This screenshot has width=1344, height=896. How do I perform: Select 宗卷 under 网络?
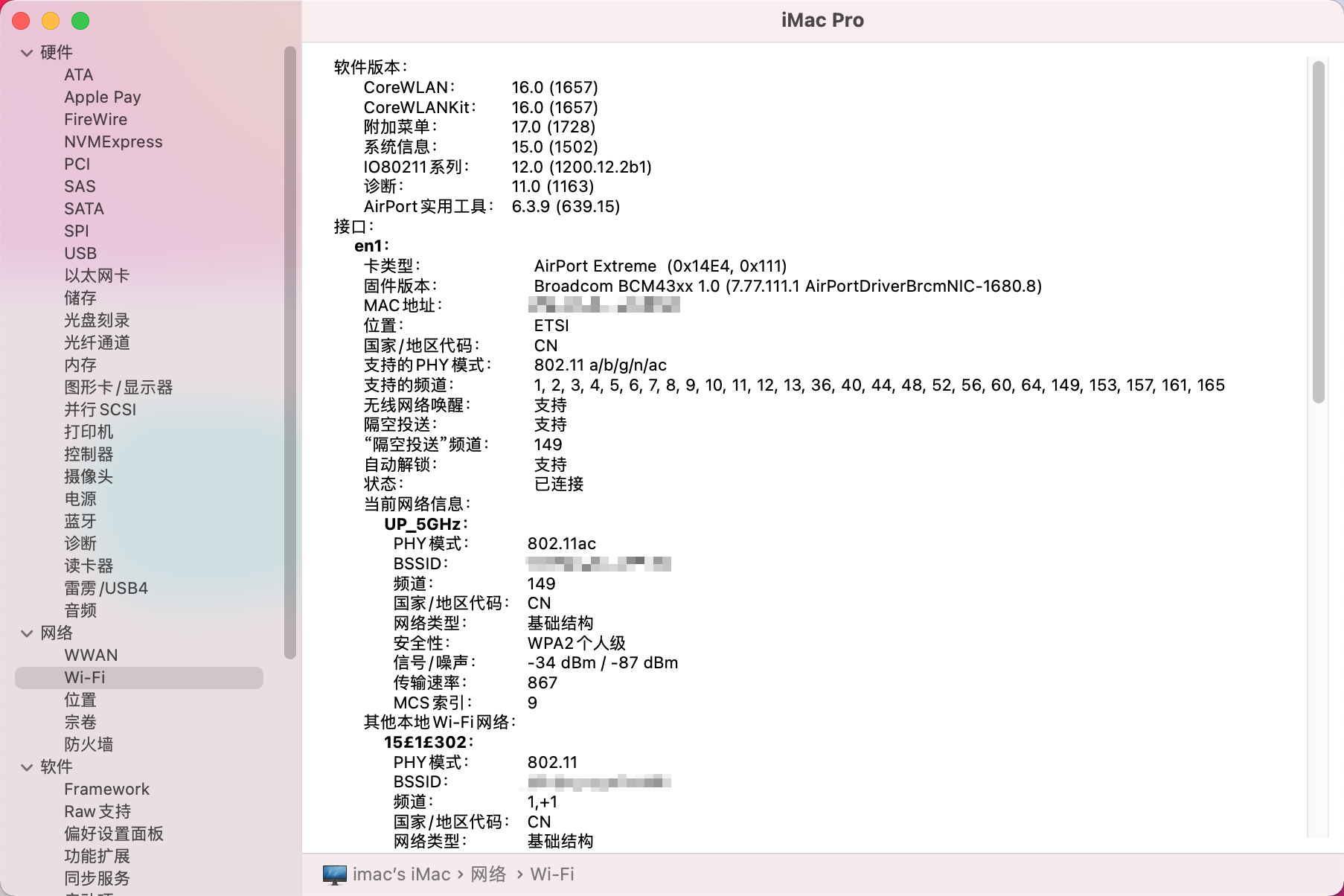pos(80,723)
